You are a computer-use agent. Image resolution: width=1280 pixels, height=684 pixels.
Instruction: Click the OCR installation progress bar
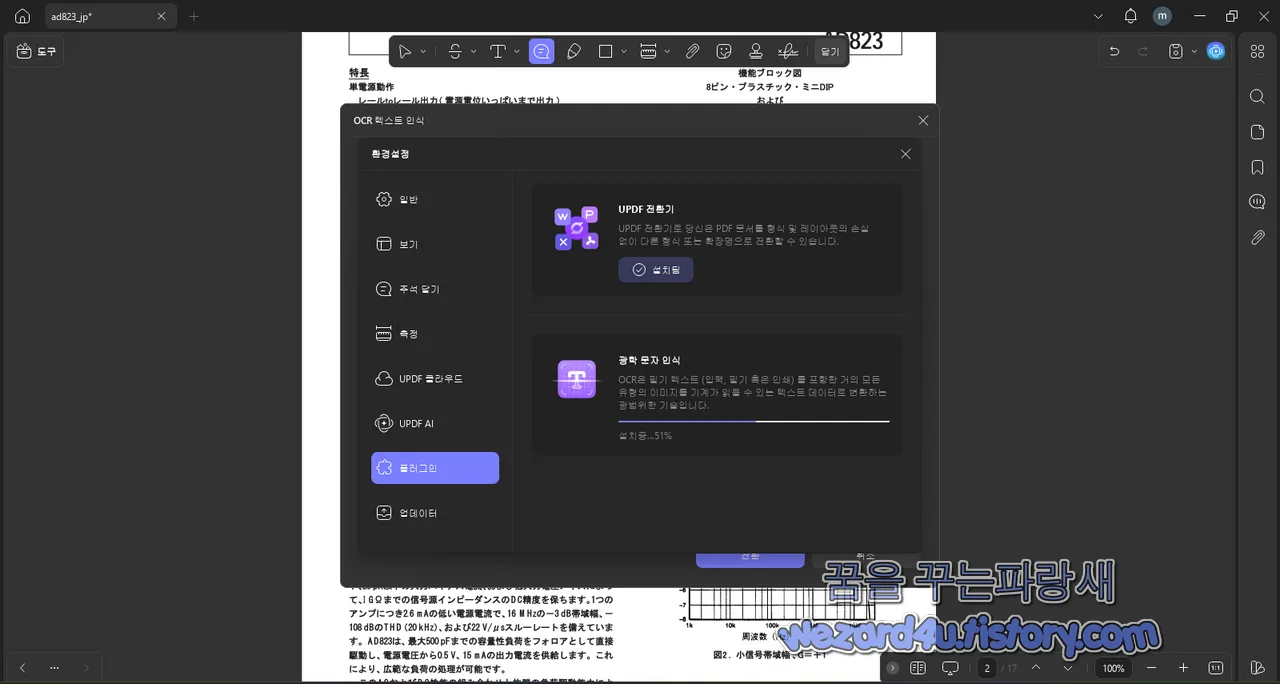pos(753,422)
